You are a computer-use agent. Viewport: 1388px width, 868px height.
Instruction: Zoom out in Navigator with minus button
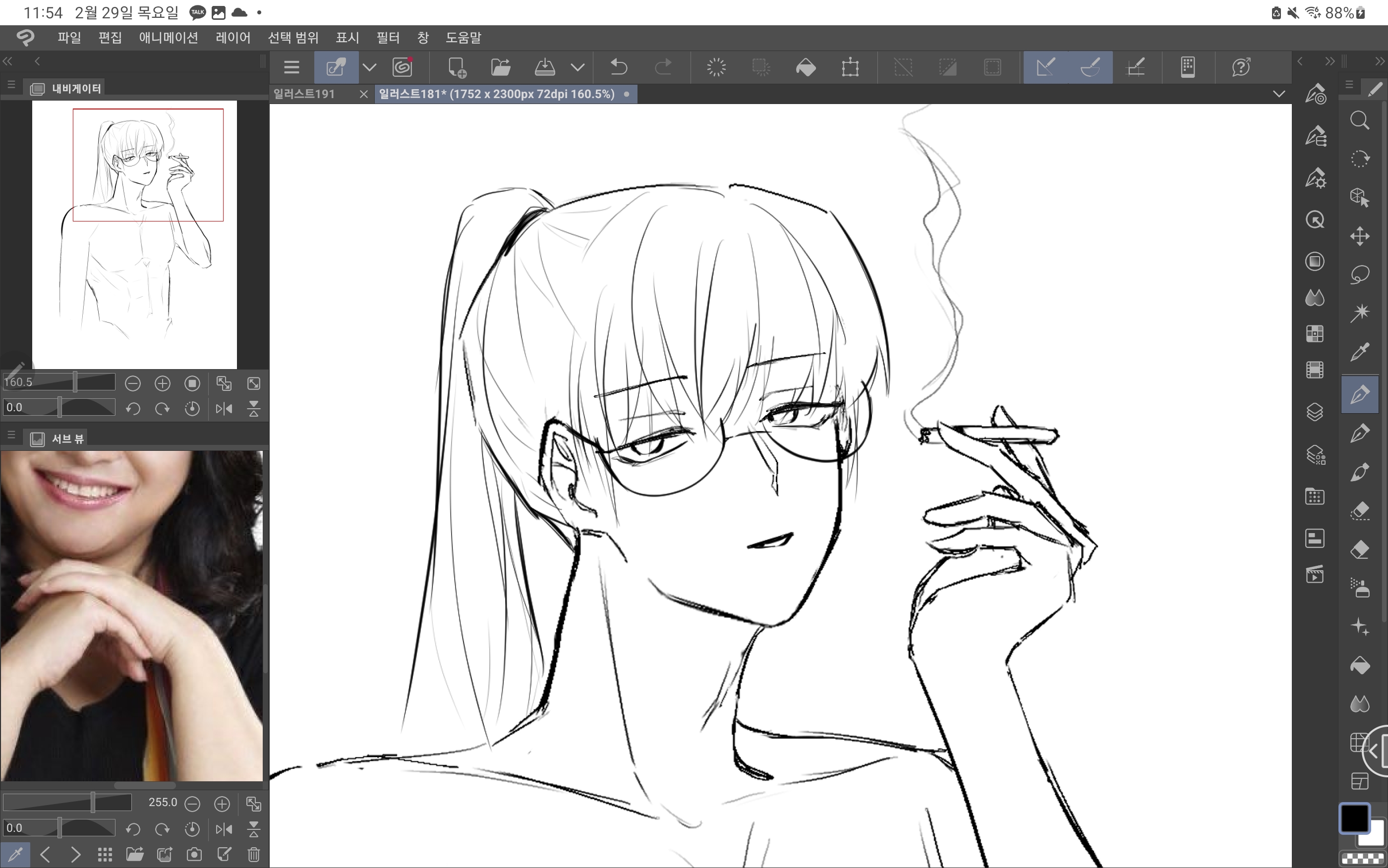pyautogui.click(x=133, y=383)
